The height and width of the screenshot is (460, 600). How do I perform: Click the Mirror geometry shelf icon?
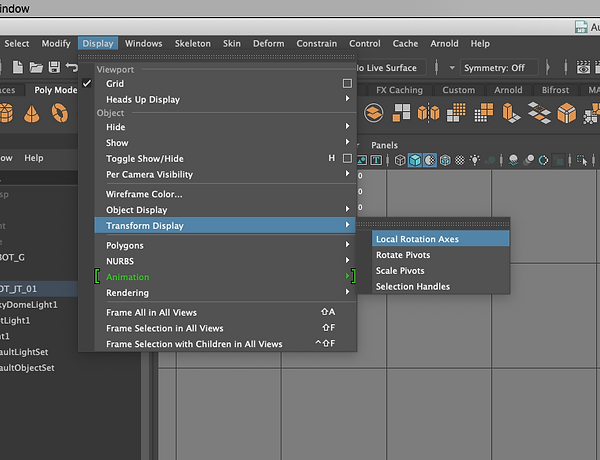tap(428, 113)
